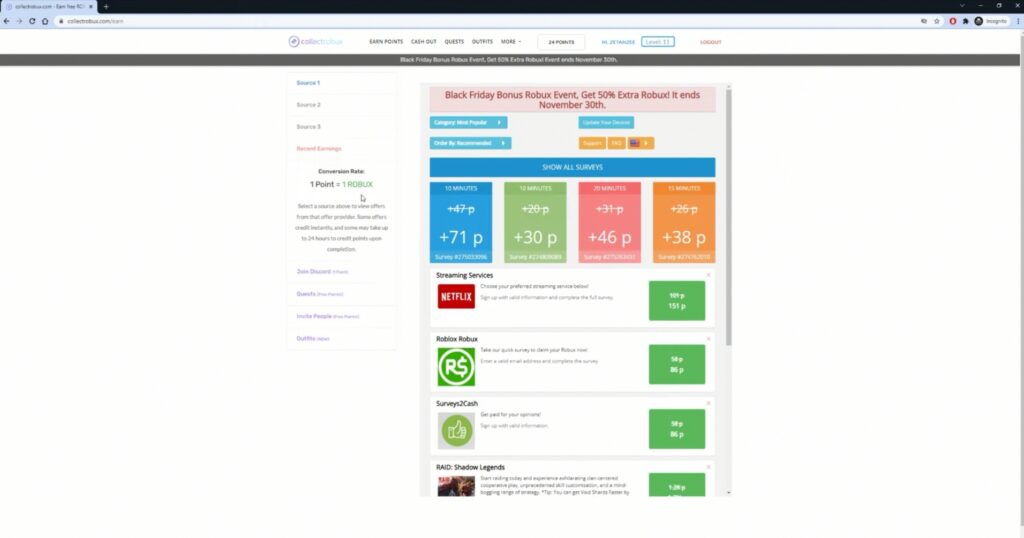Open the EARN POINTS menu item
The width and height of the screenshot is (1024, 538).
[x=386, y=42]
